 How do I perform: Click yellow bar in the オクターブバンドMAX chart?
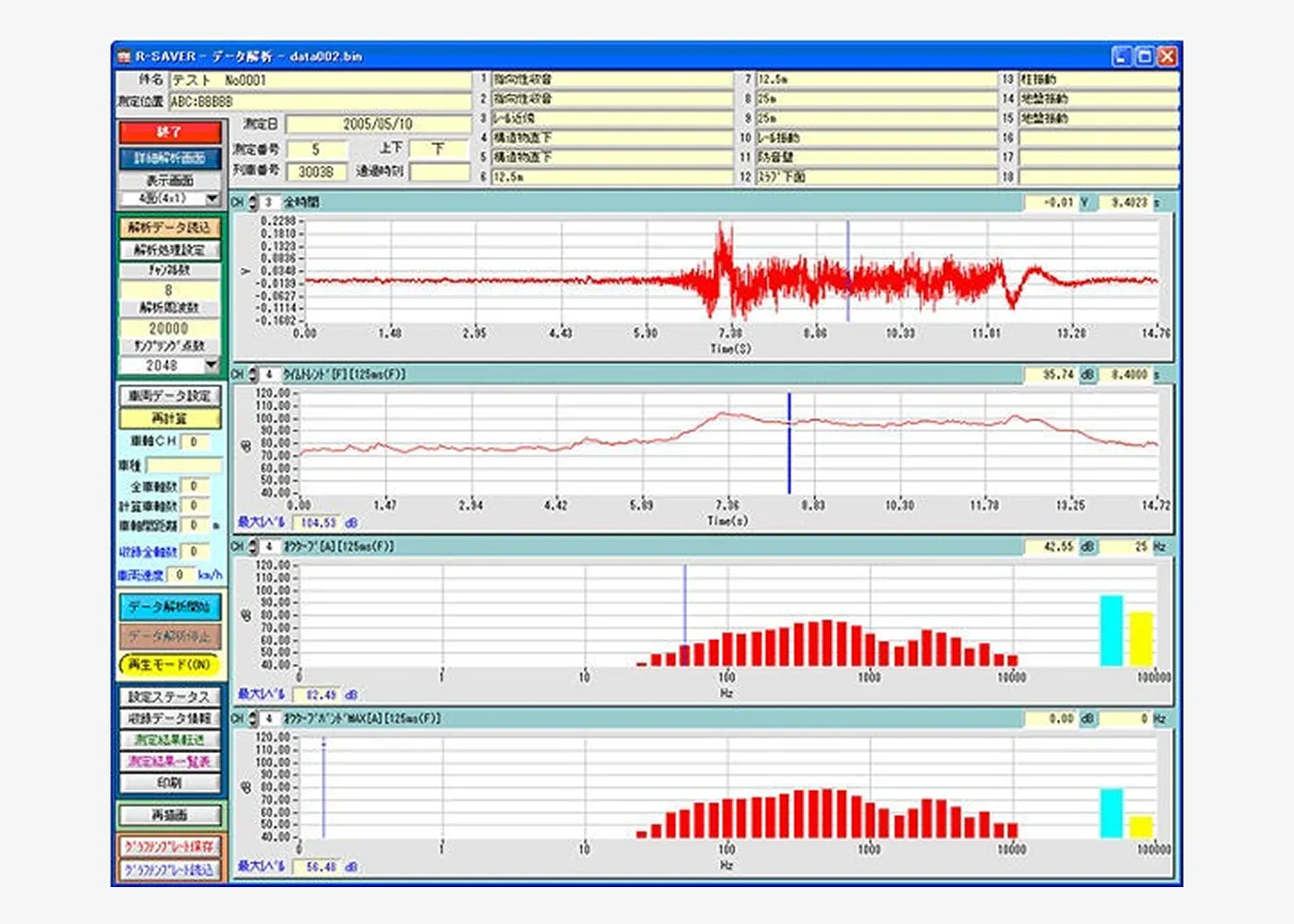click(x=1141, y=826)
